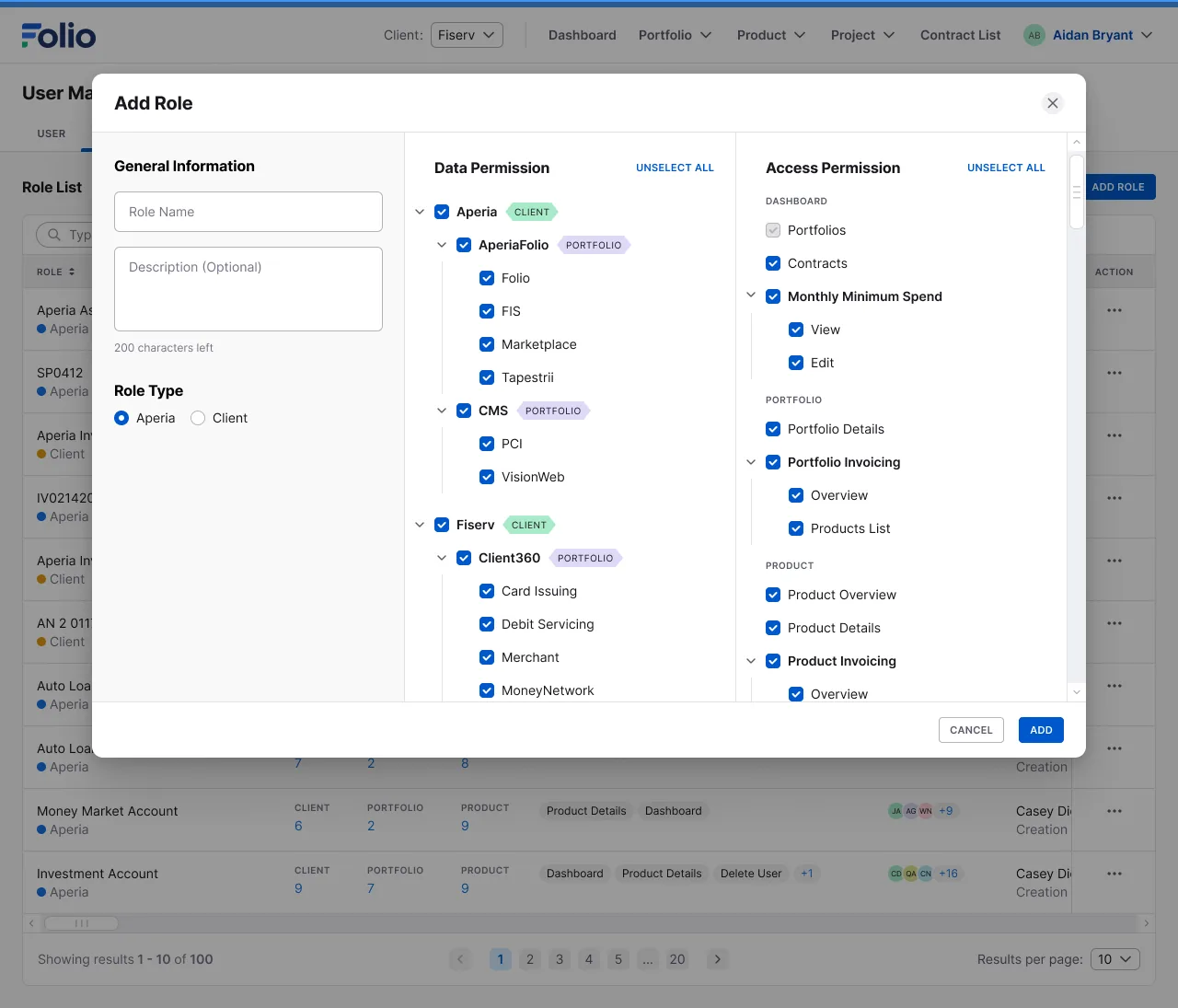This screenshot has height=1008, width=1178.
Task: Toggle Product Overview checkbox
Action: click(x=773, y=595)
